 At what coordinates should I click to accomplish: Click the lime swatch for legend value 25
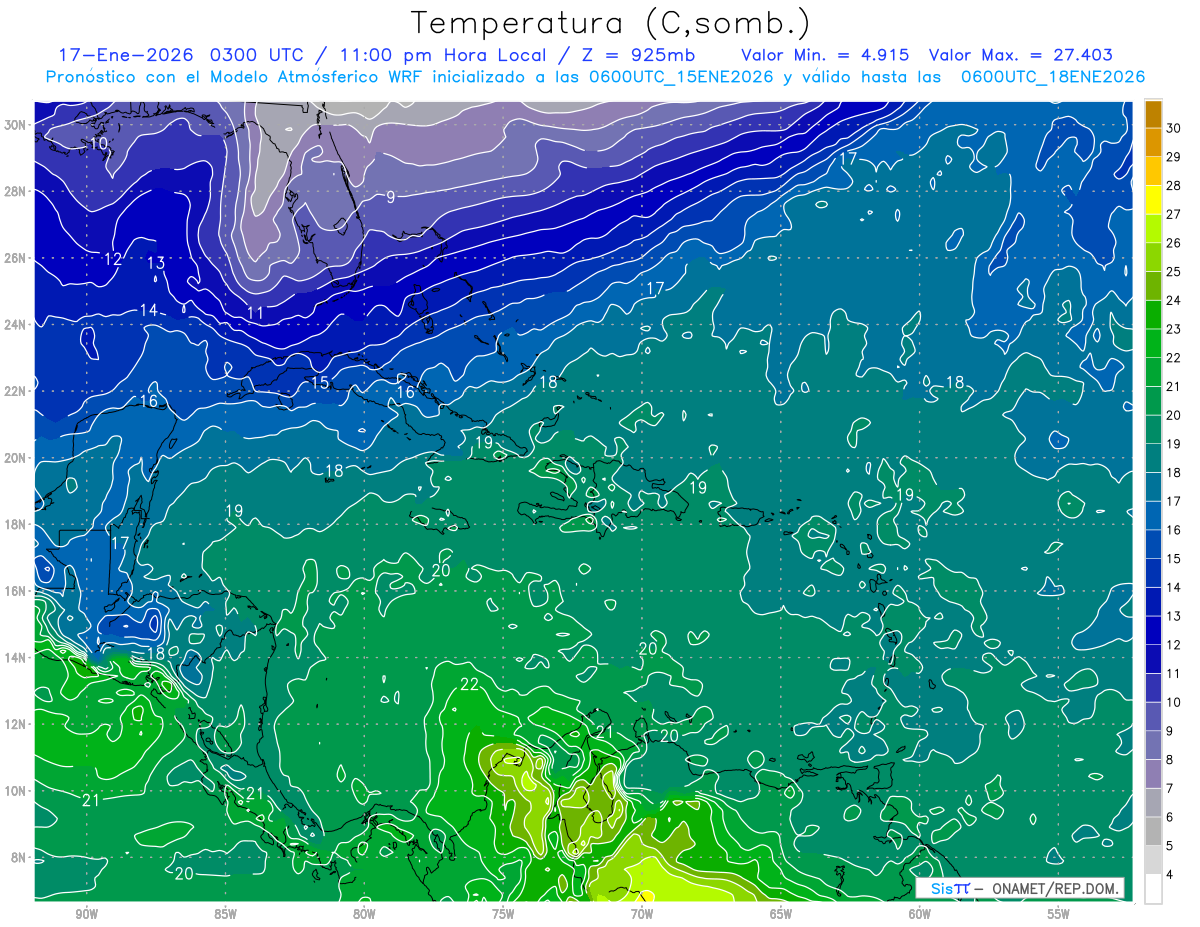pyautogui.click(x=1153, y=258)
